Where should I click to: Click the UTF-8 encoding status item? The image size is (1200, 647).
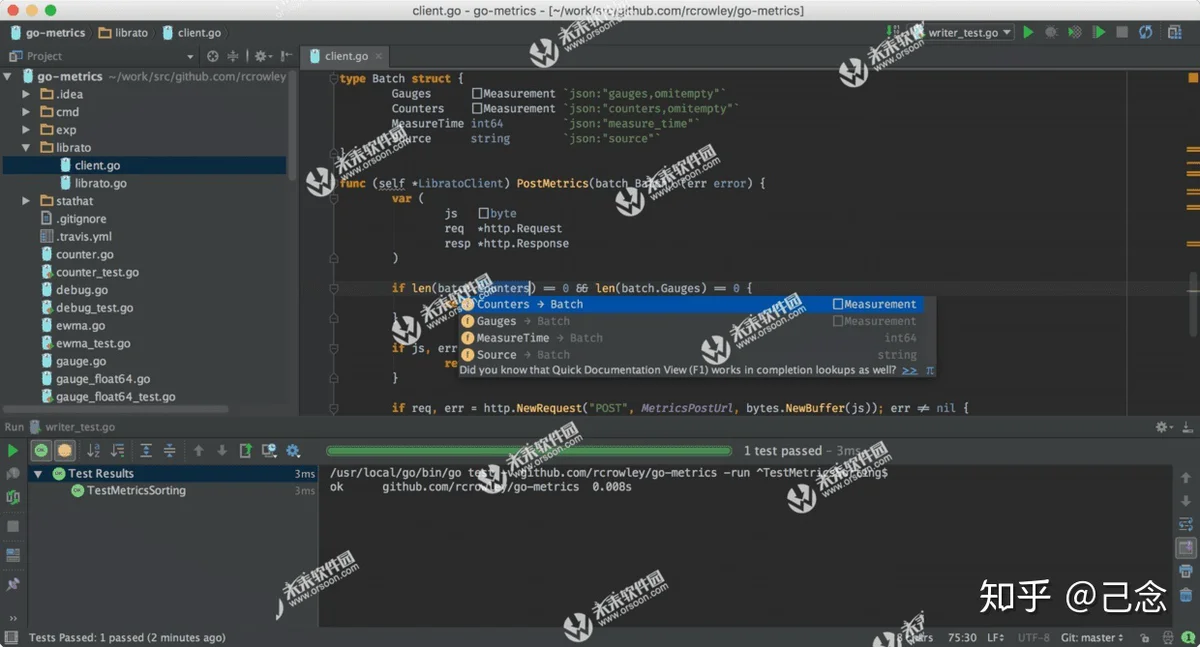pos(1034,637)
